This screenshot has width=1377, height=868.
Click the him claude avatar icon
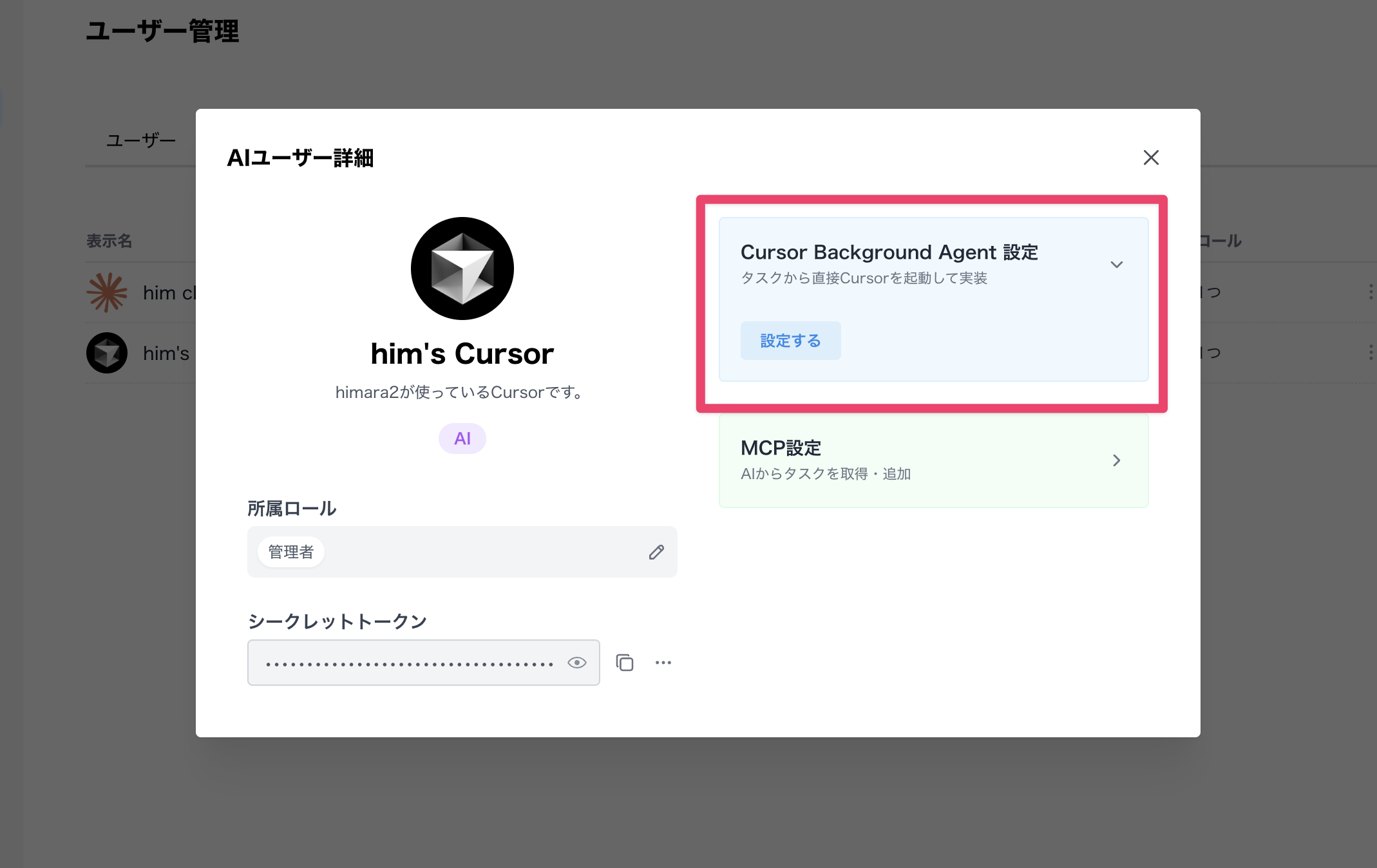[107, 292]
